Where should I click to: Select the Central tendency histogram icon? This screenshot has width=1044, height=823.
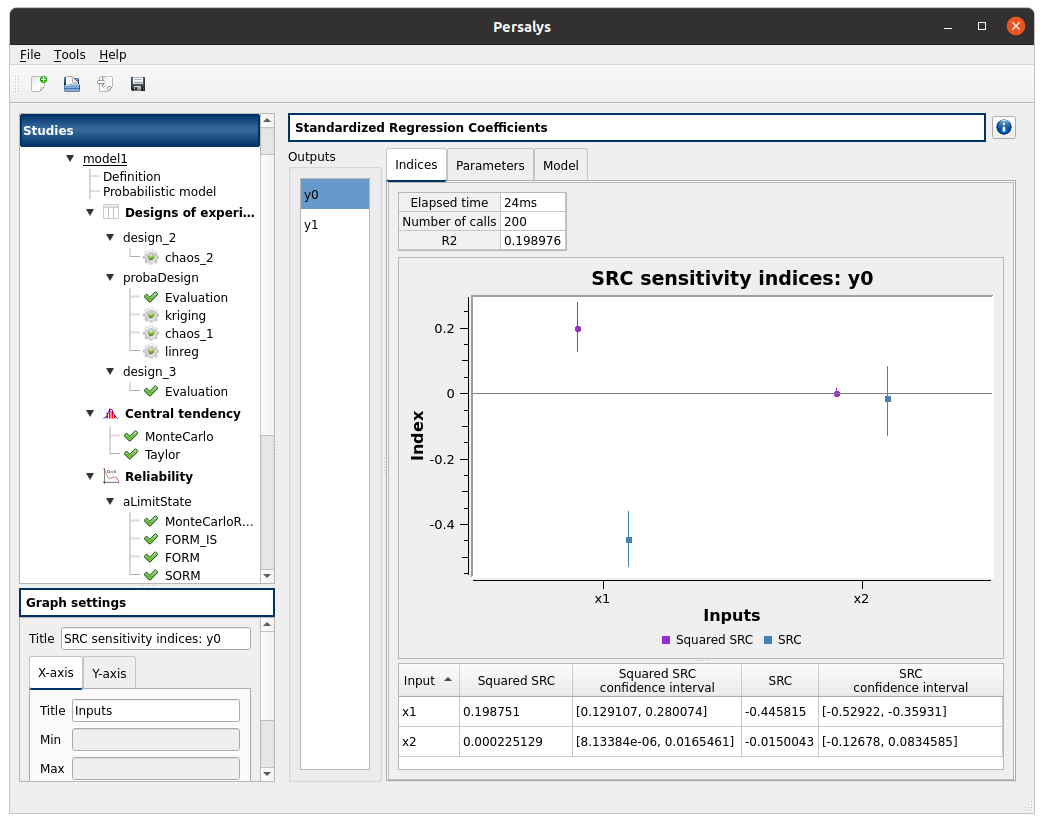tap(110, 414)
